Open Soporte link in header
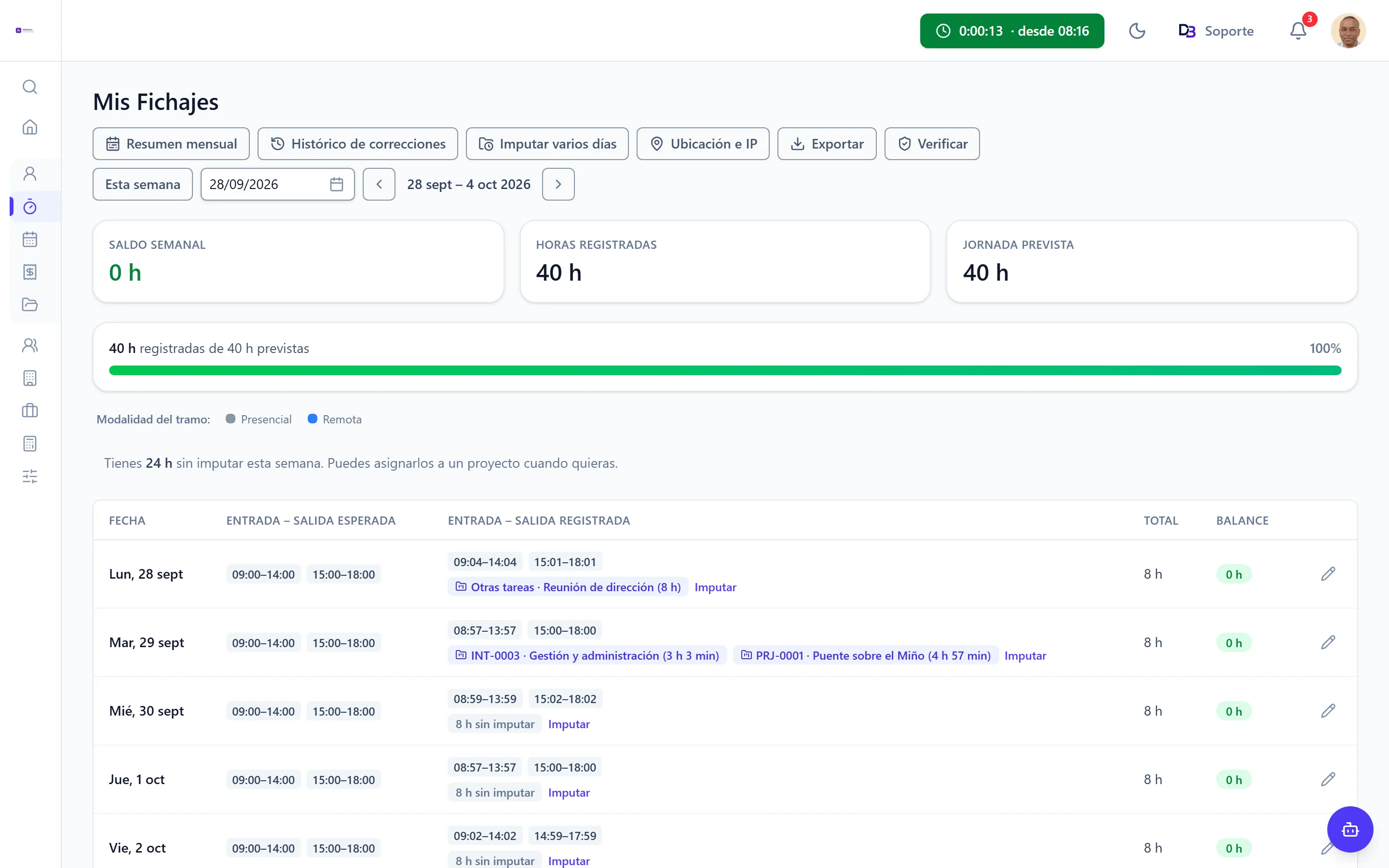The width and height of the screenshot is (1389, 868). click(x=1216, y=31)
